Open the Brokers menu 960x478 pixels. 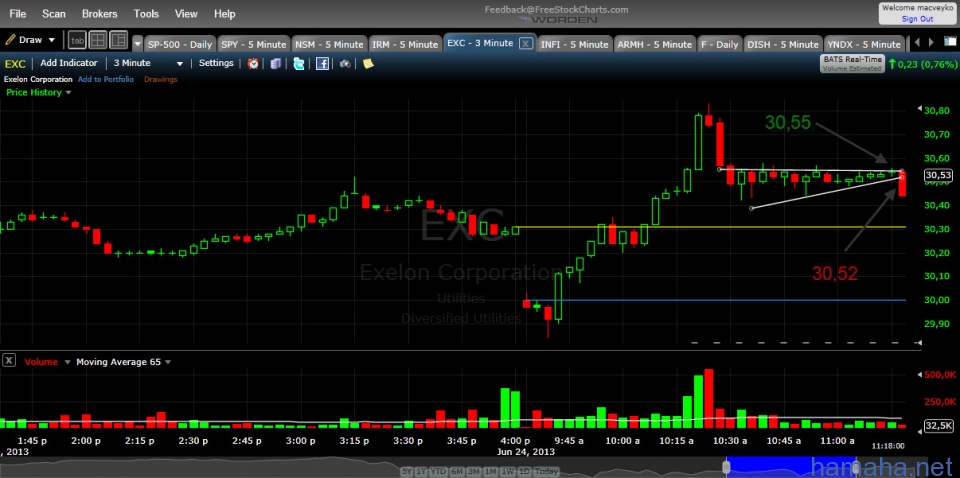pos(100,13)
